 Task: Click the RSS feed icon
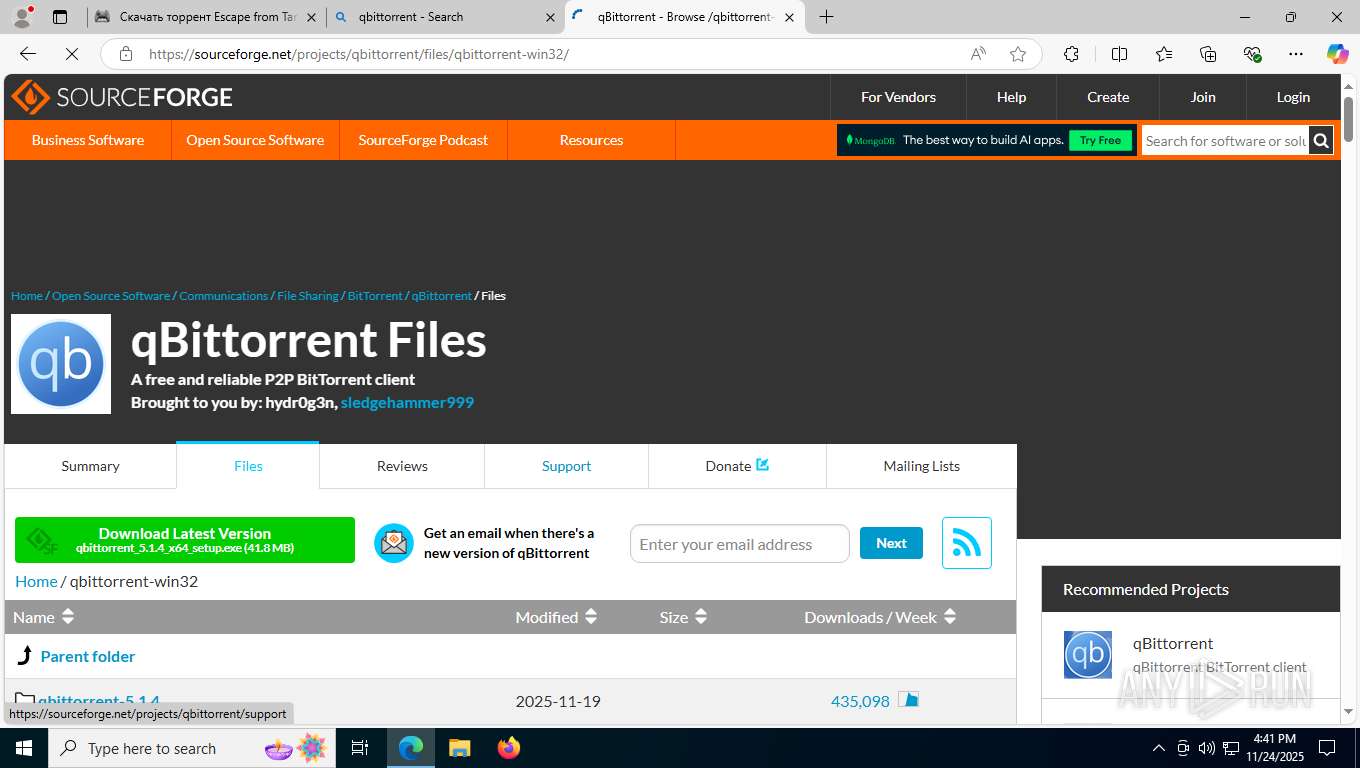(x=967, y=543)
